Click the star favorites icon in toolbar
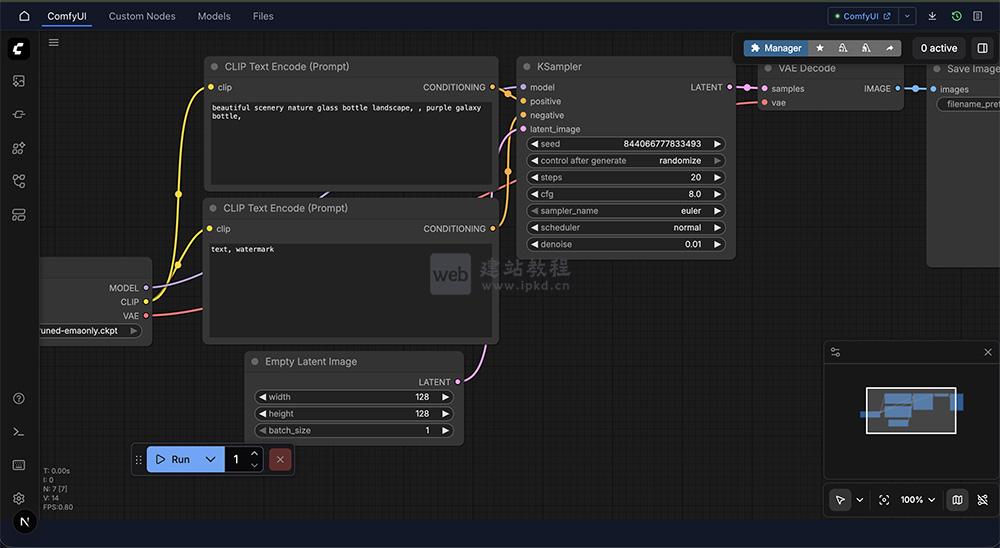The width and height of the screenshot is (1000, 548). pos(820,48)
